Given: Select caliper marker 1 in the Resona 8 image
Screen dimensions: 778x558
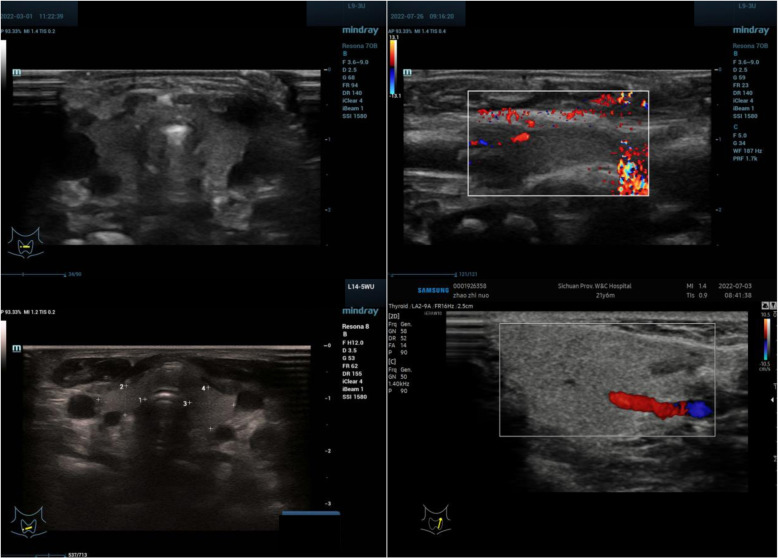Looking at the screenshot, I should pos(142,399).
